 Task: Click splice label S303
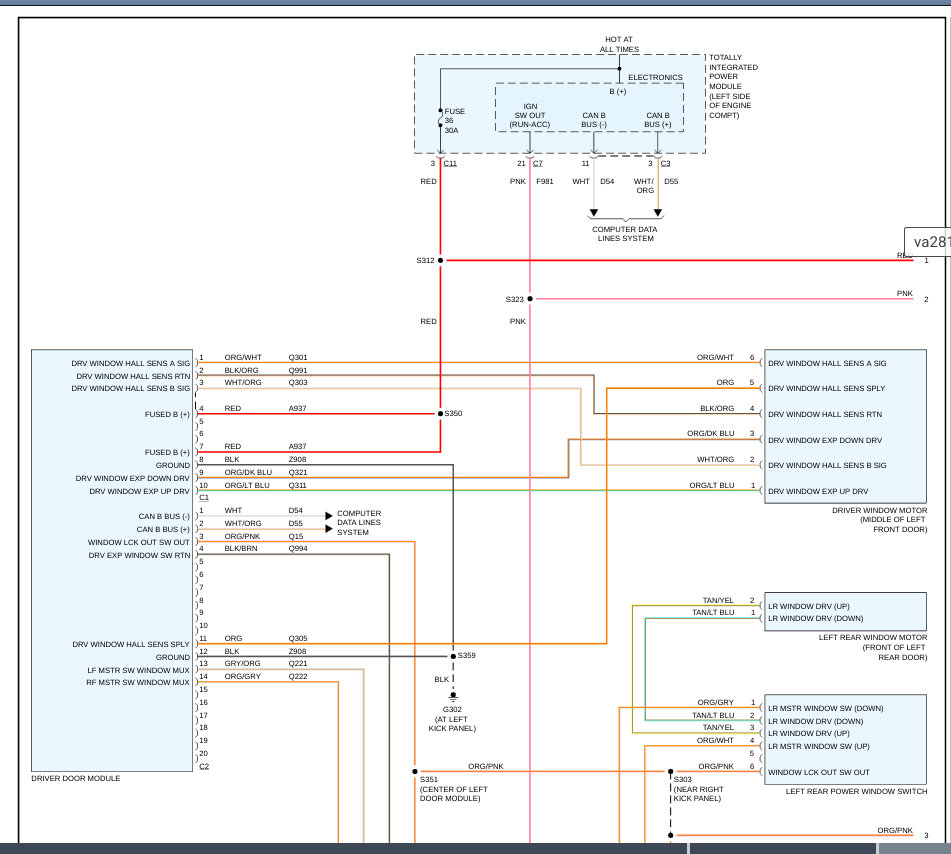point(682,779)
